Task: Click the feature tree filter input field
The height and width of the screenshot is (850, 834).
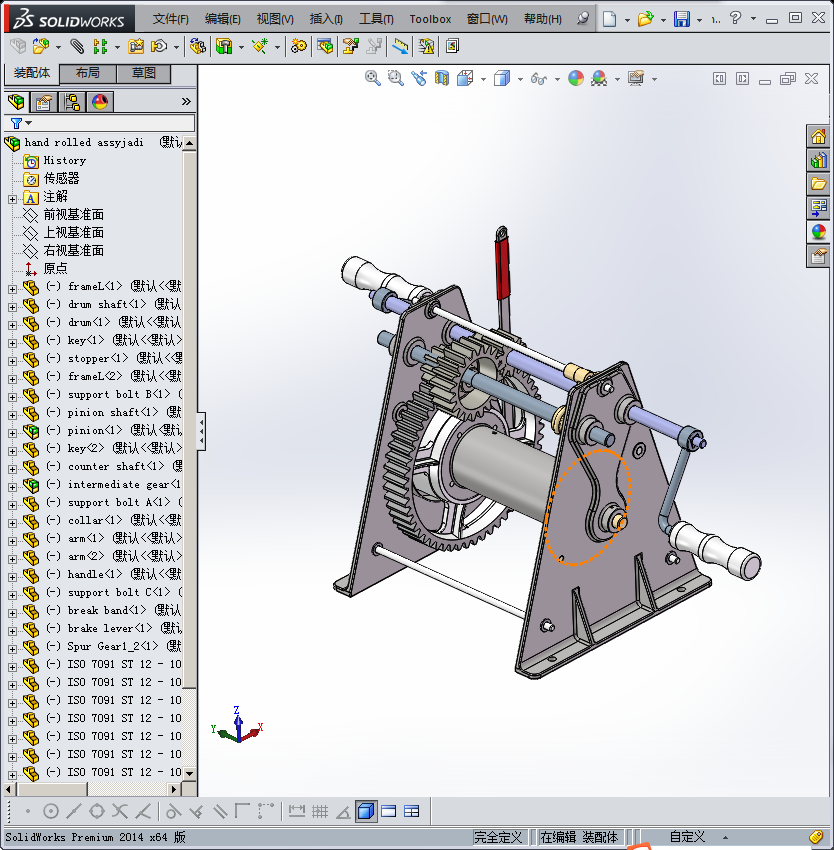Action: click(x=110, y=123)
